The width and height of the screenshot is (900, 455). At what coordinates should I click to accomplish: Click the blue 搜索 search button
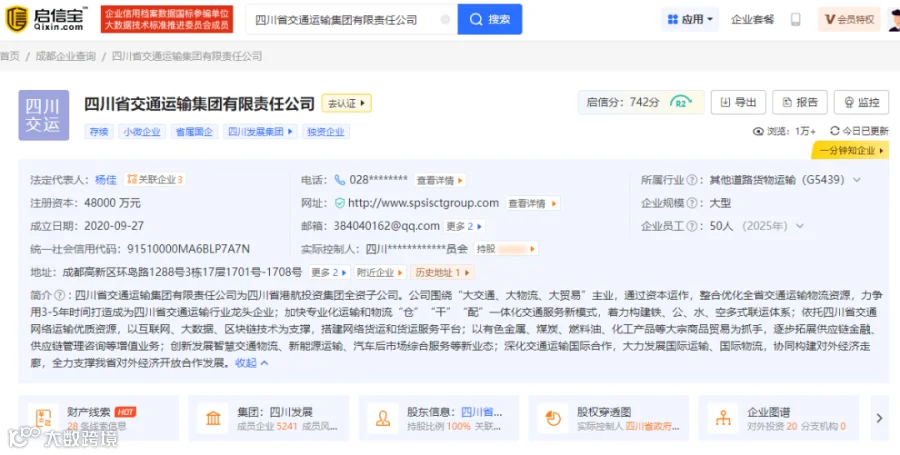click(x=490, y=20)
